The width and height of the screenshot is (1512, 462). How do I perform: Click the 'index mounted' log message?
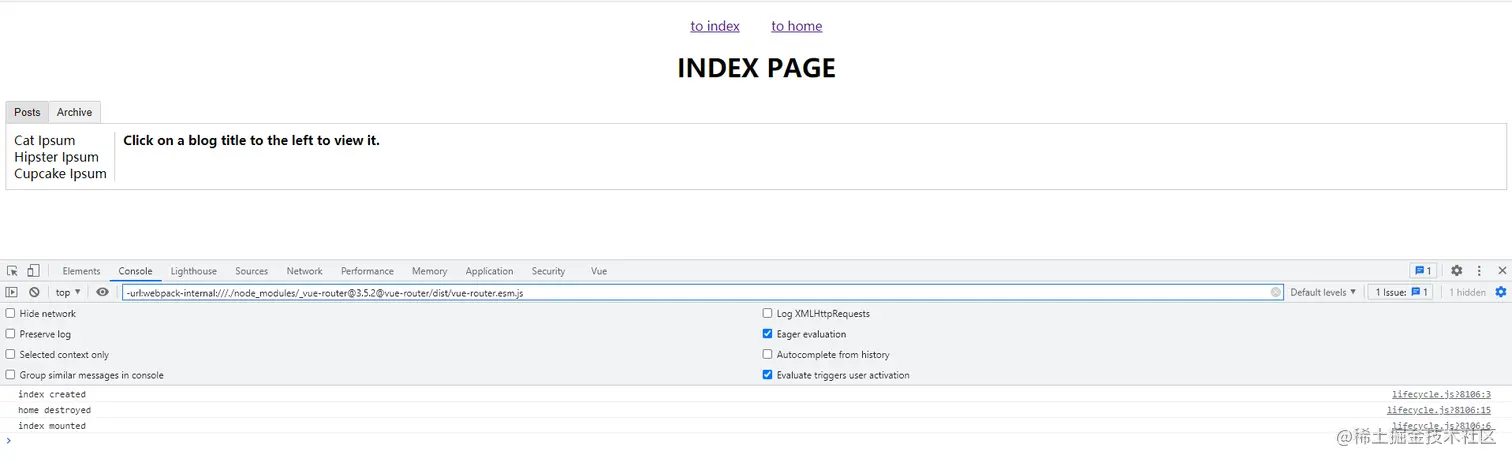tap(52, 426)
